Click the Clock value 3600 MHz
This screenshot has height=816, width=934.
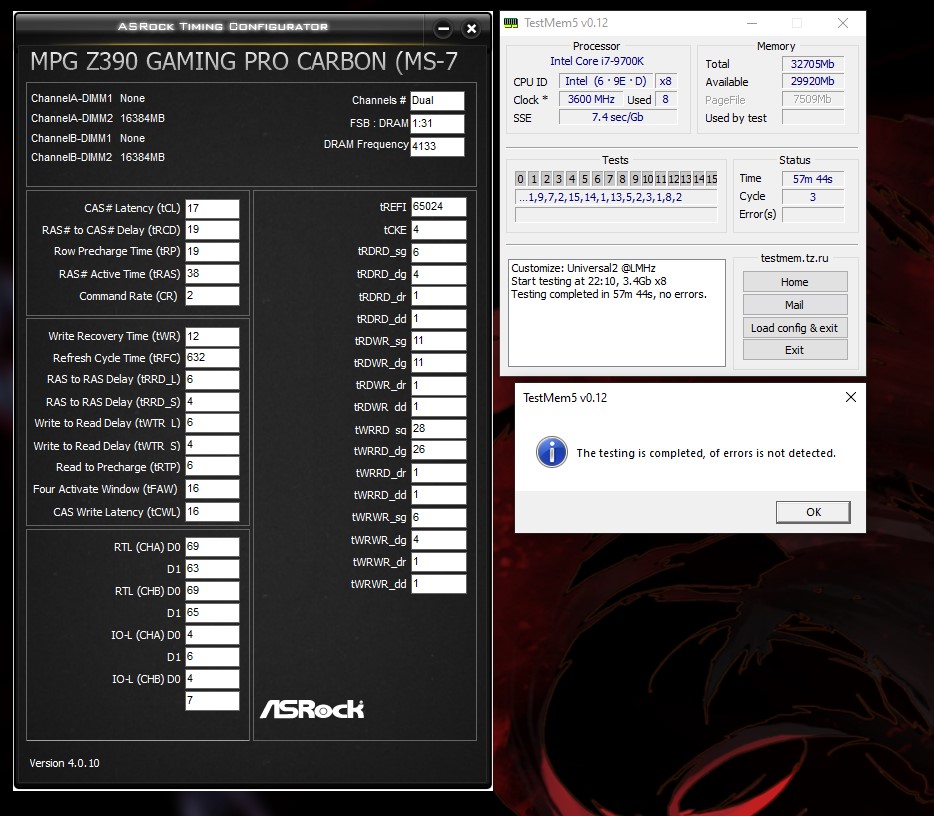click(x=591, y=99)
